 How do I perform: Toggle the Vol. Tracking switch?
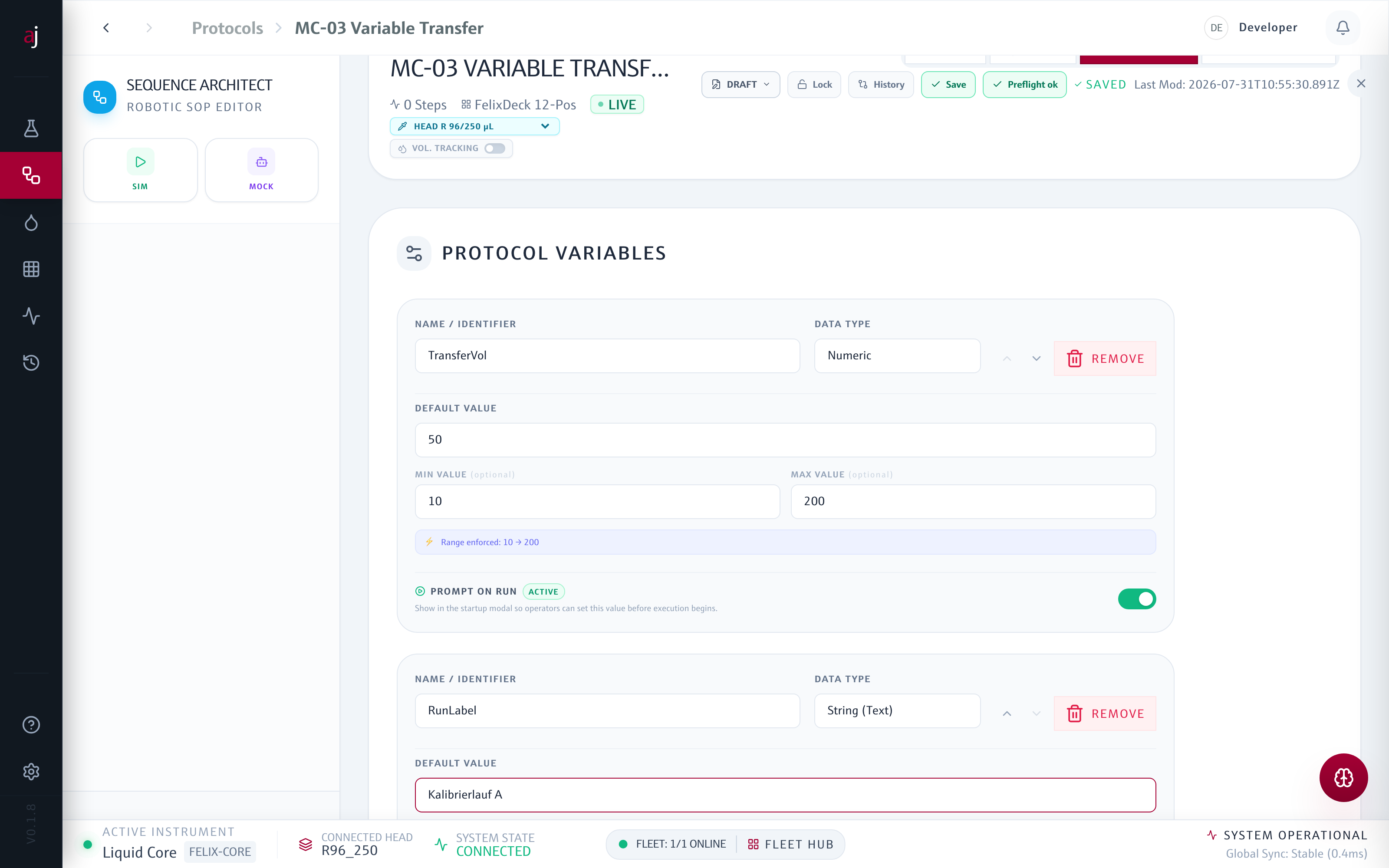pyautogui.click(x=494, y=148)
